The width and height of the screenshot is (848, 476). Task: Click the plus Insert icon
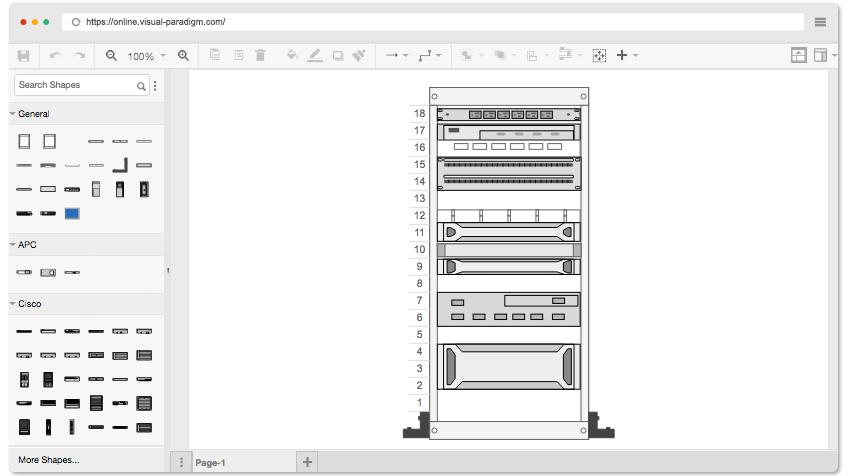(x=622, y=55)
